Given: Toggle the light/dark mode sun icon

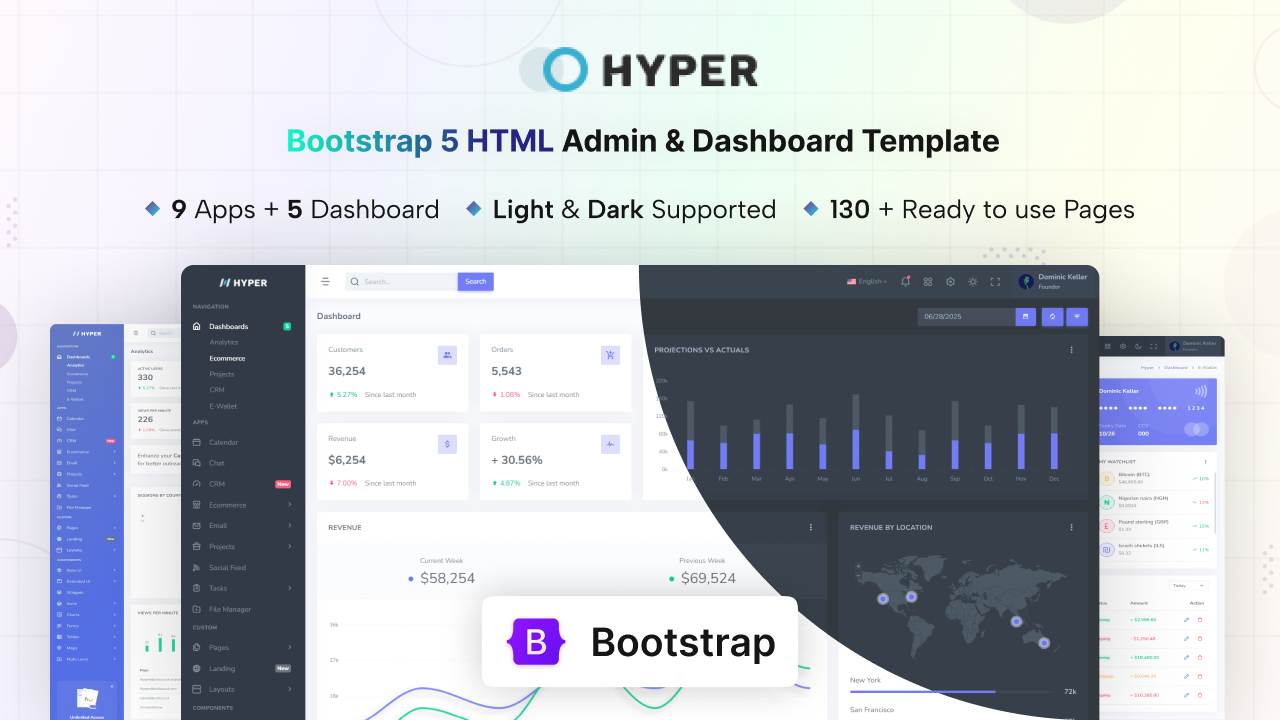Looking at the screenshot, I should point(972,282).
